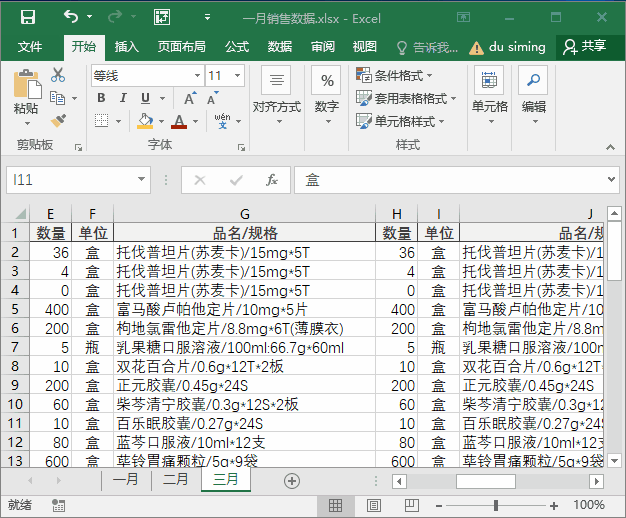
Task: Click the Select All corner triangle
Action: point(21,214)
